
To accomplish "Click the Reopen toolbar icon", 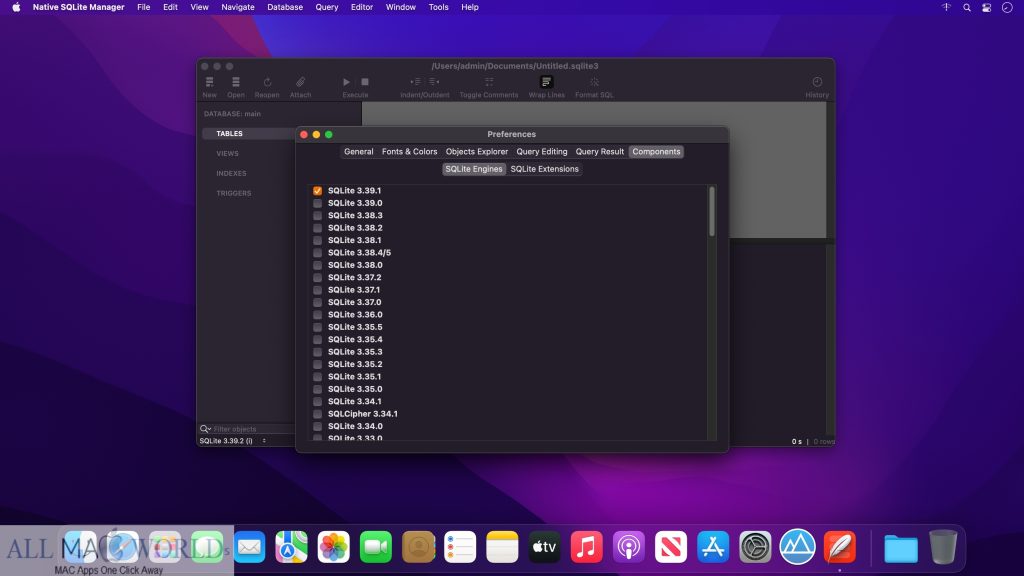I will pos(267,82).
